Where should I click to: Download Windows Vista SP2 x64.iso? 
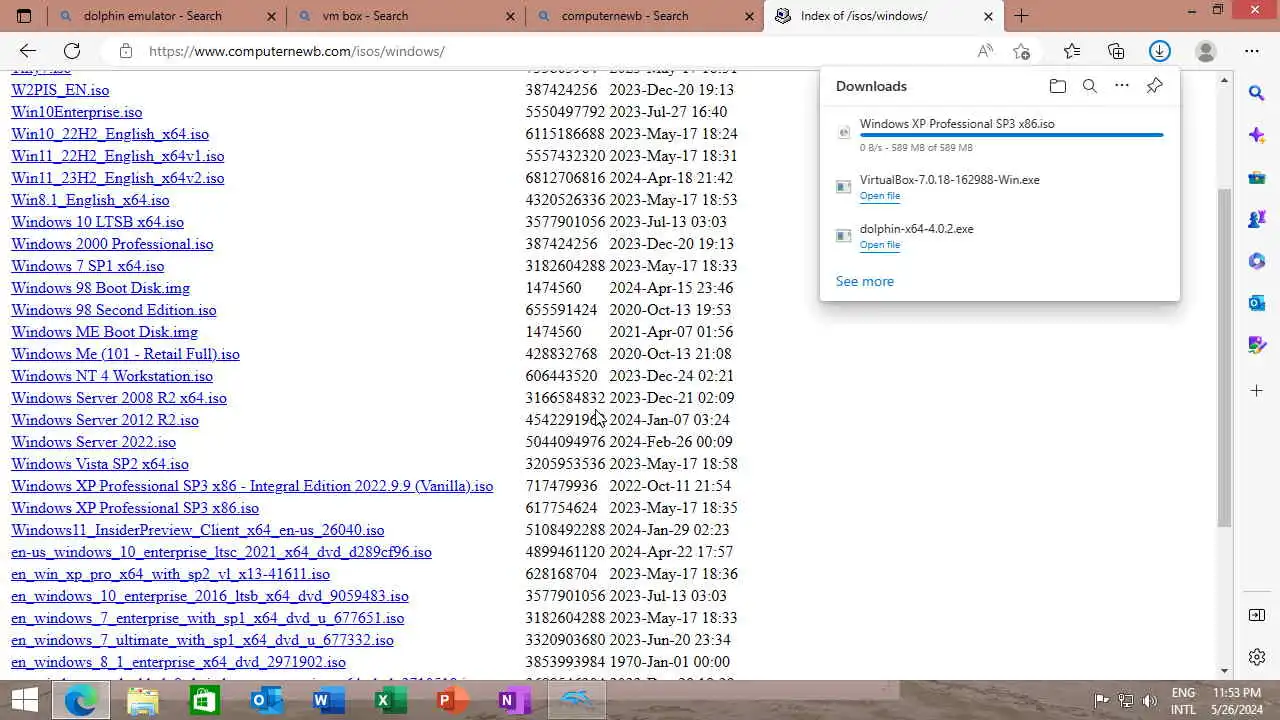100,464
